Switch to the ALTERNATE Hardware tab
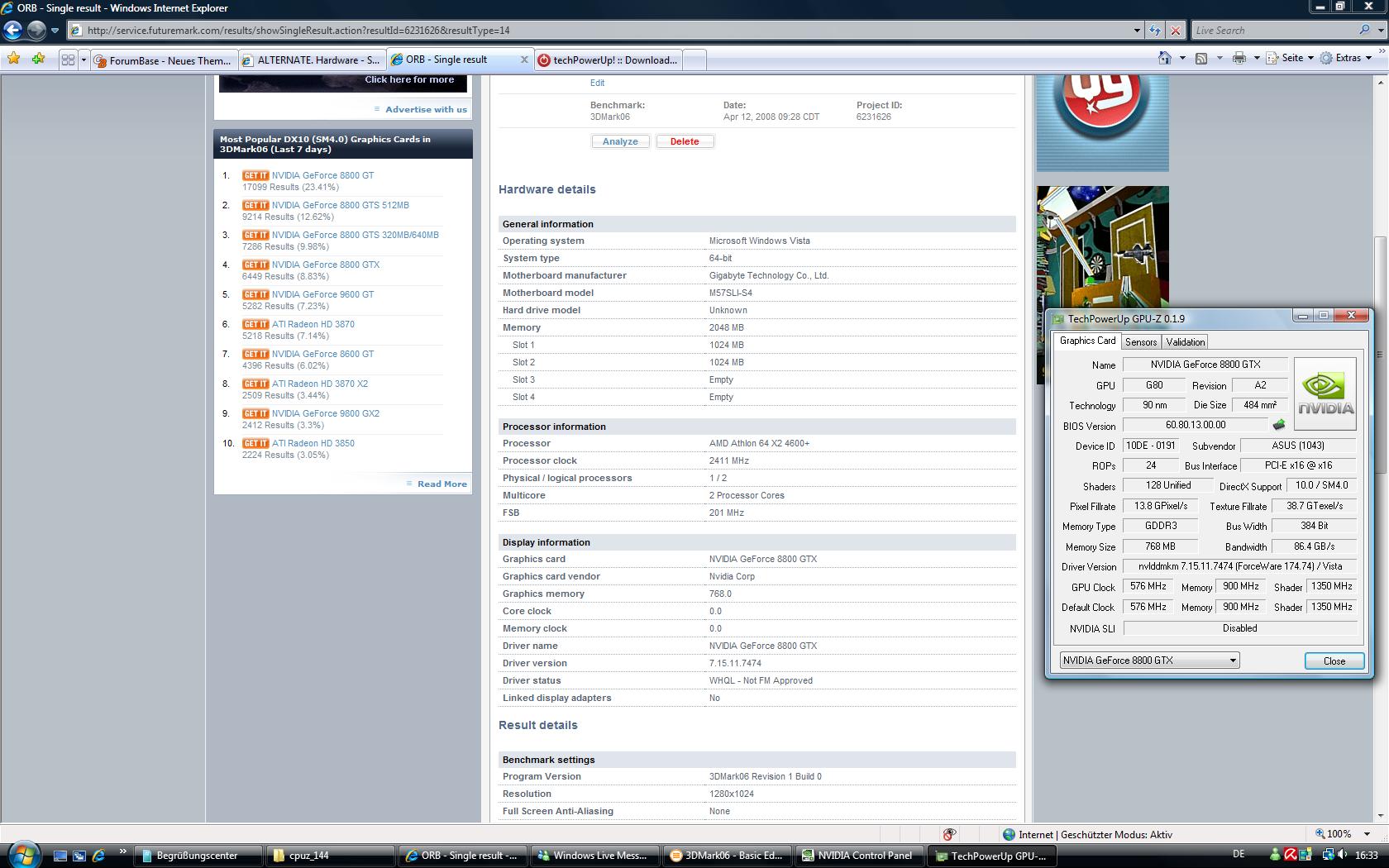Image resolution: width=1389 pixels, height=868 pixels. tap(311, 60)
